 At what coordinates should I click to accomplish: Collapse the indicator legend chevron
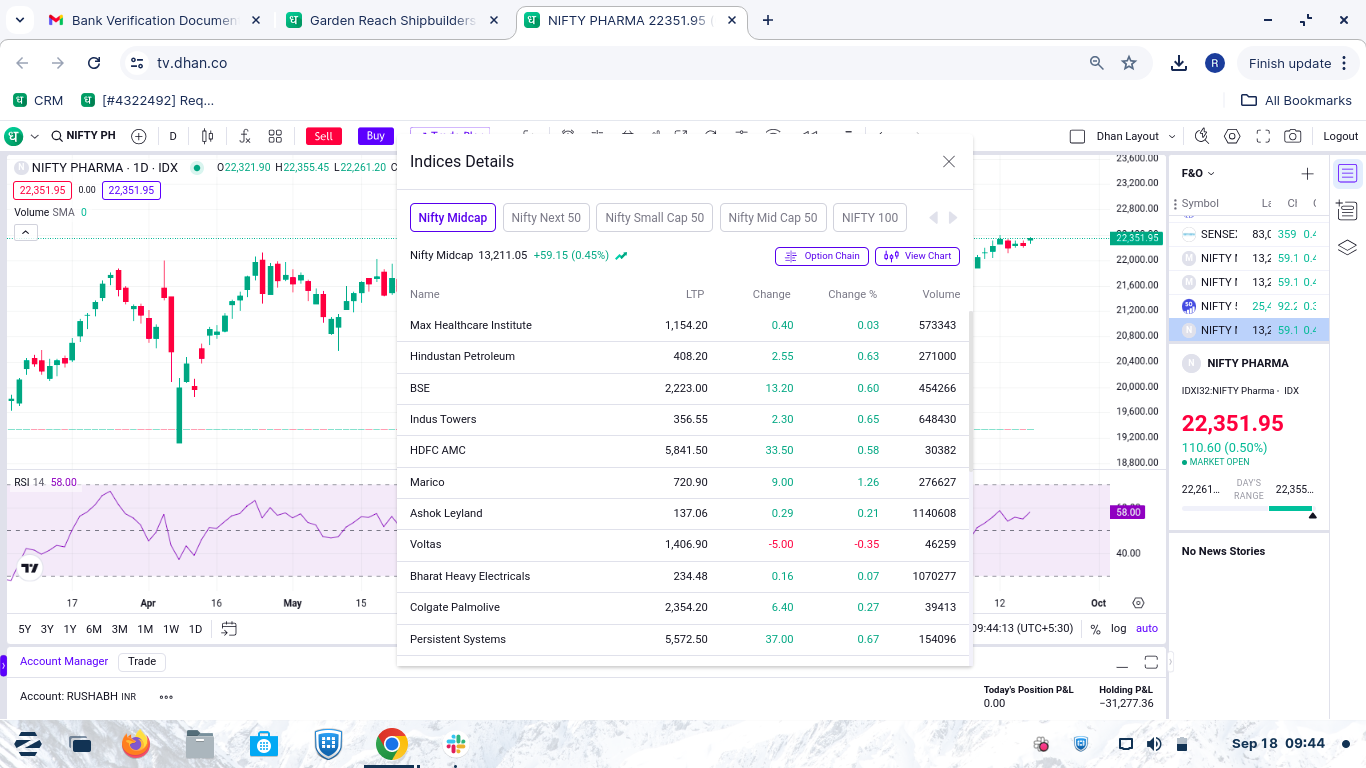pos(26,232)
